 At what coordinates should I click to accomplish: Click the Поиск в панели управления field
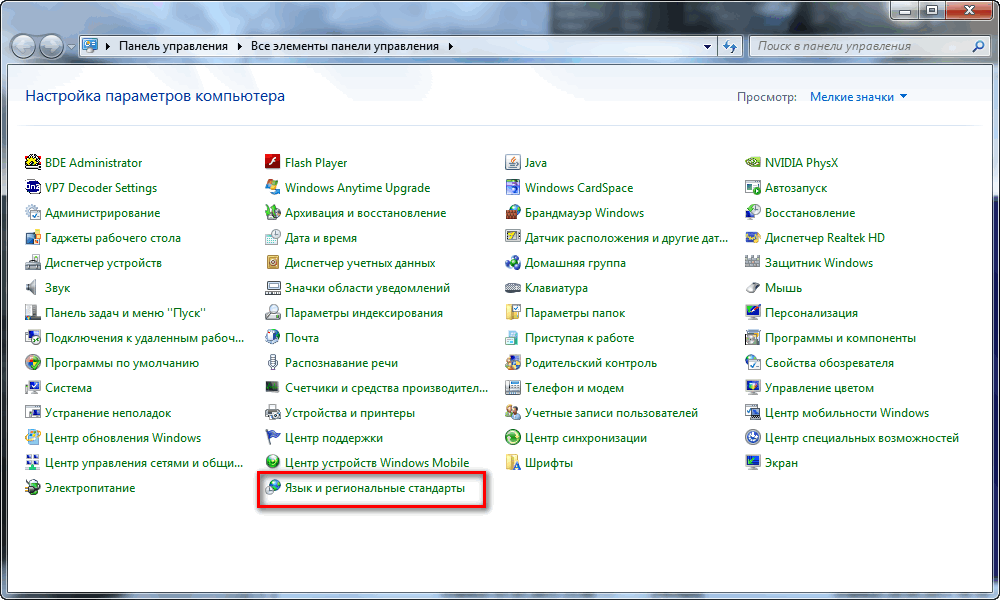(x=860, y=46)
